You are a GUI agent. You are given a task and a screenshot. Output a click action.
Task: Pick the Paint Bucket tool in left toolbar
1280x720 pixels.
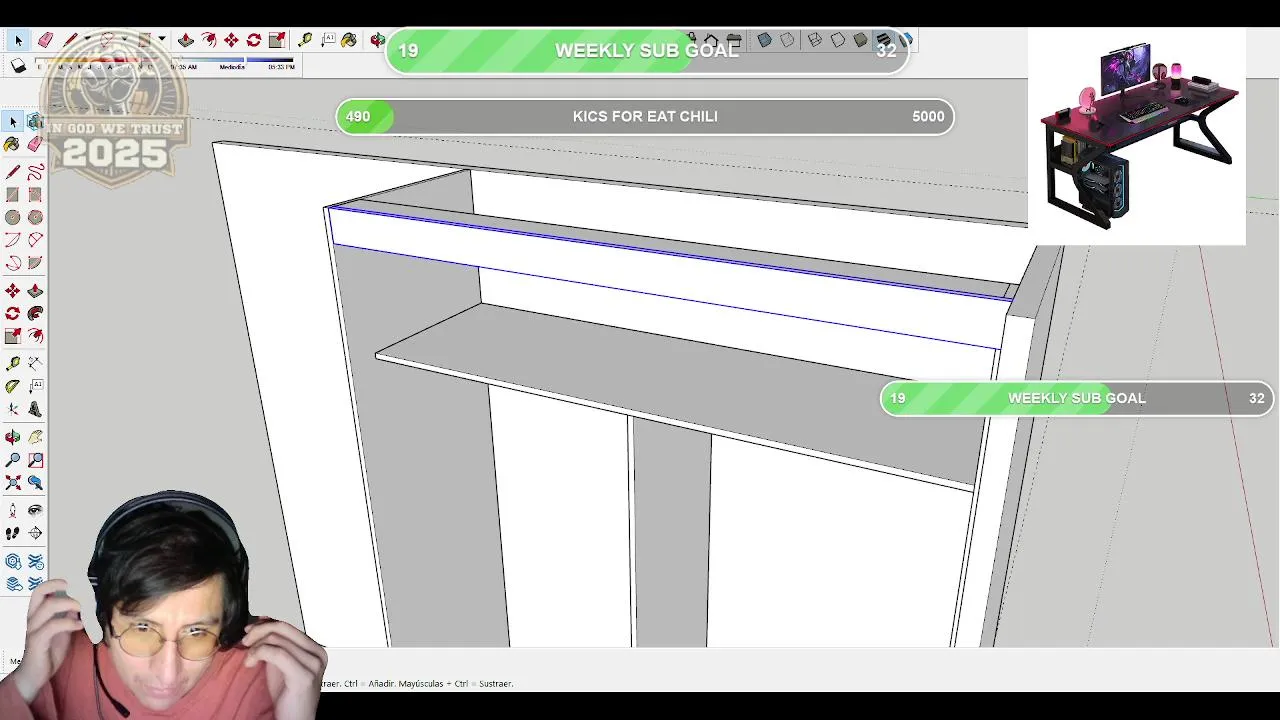[x=12, y=144]
